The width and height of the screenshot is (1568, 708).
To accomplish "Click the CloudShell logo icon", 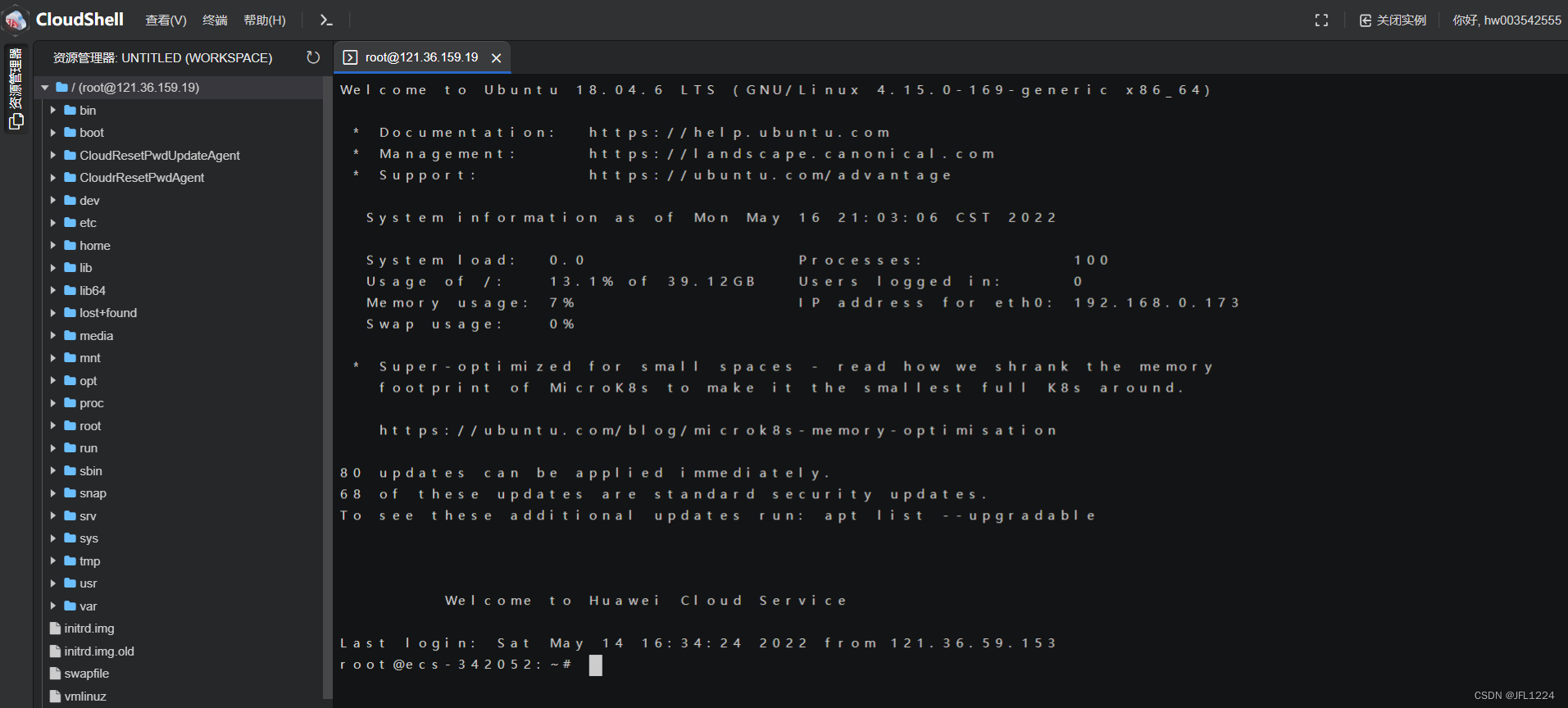I will click(x=16, y=20).
